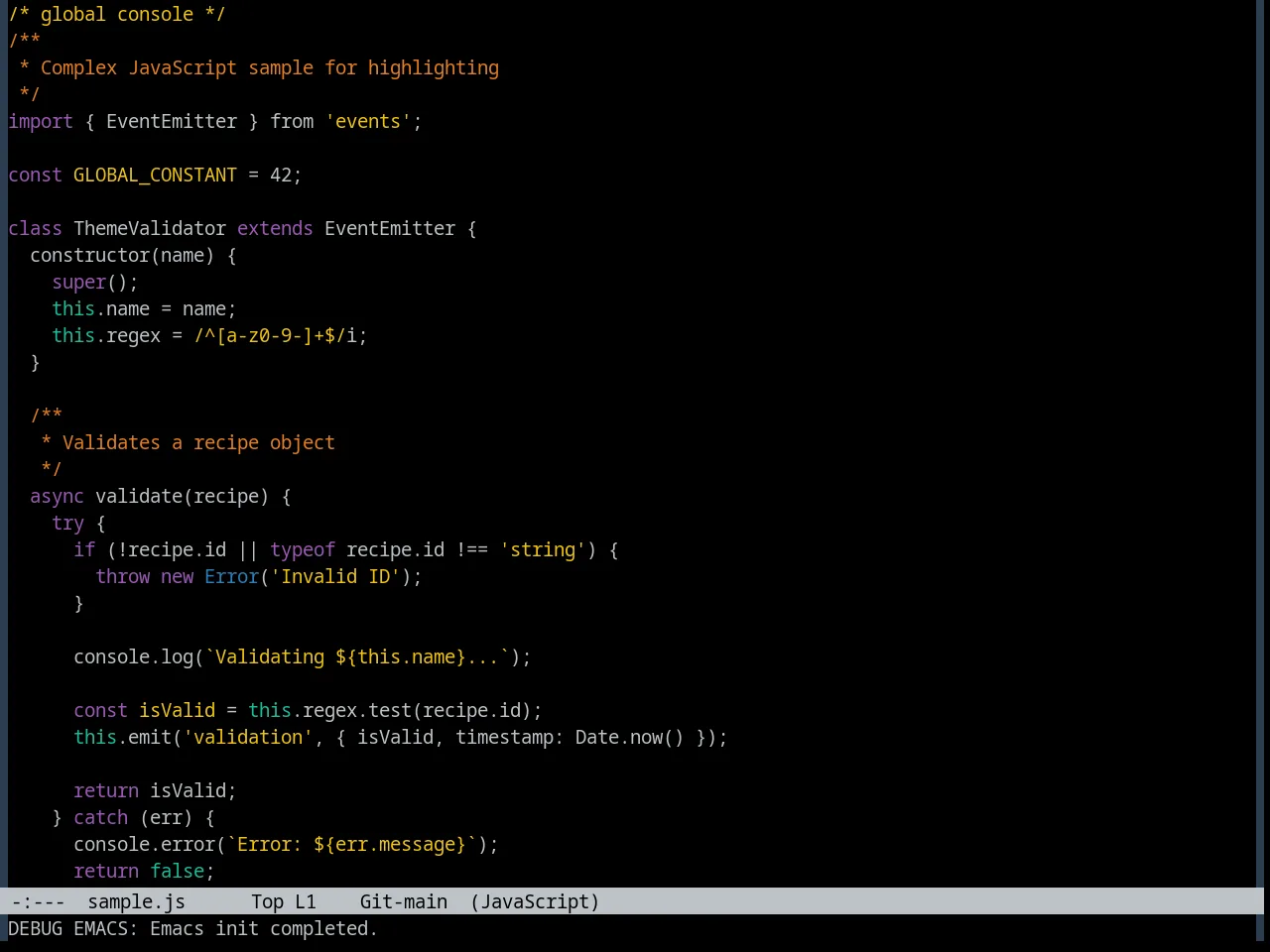This screenshot has width=1270, height=952.
Task: Click 'constructor(name)' method definition
Action: (122, 255)
